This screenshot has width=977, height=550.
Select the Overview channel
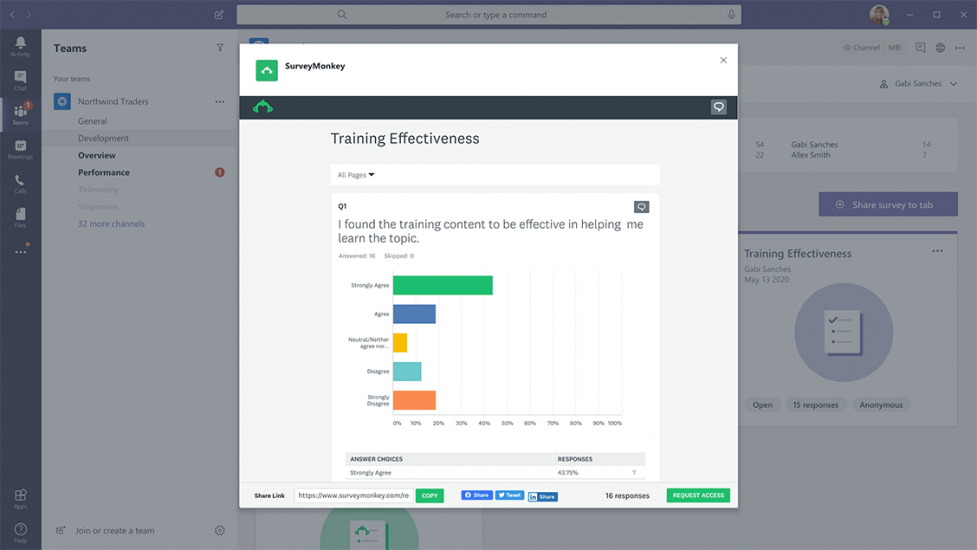point(97,155)
